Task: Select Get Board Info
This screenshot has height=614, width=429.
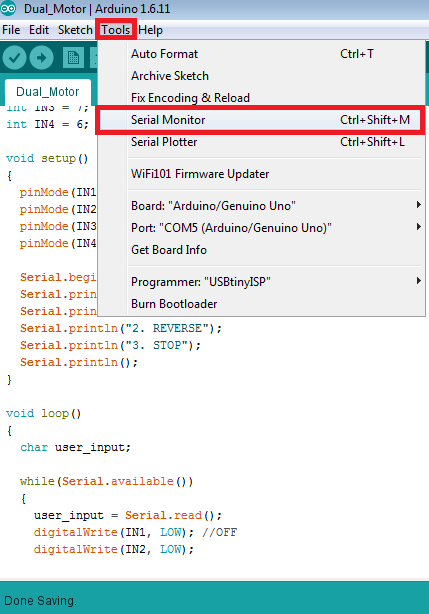Action: pos(261,249)
